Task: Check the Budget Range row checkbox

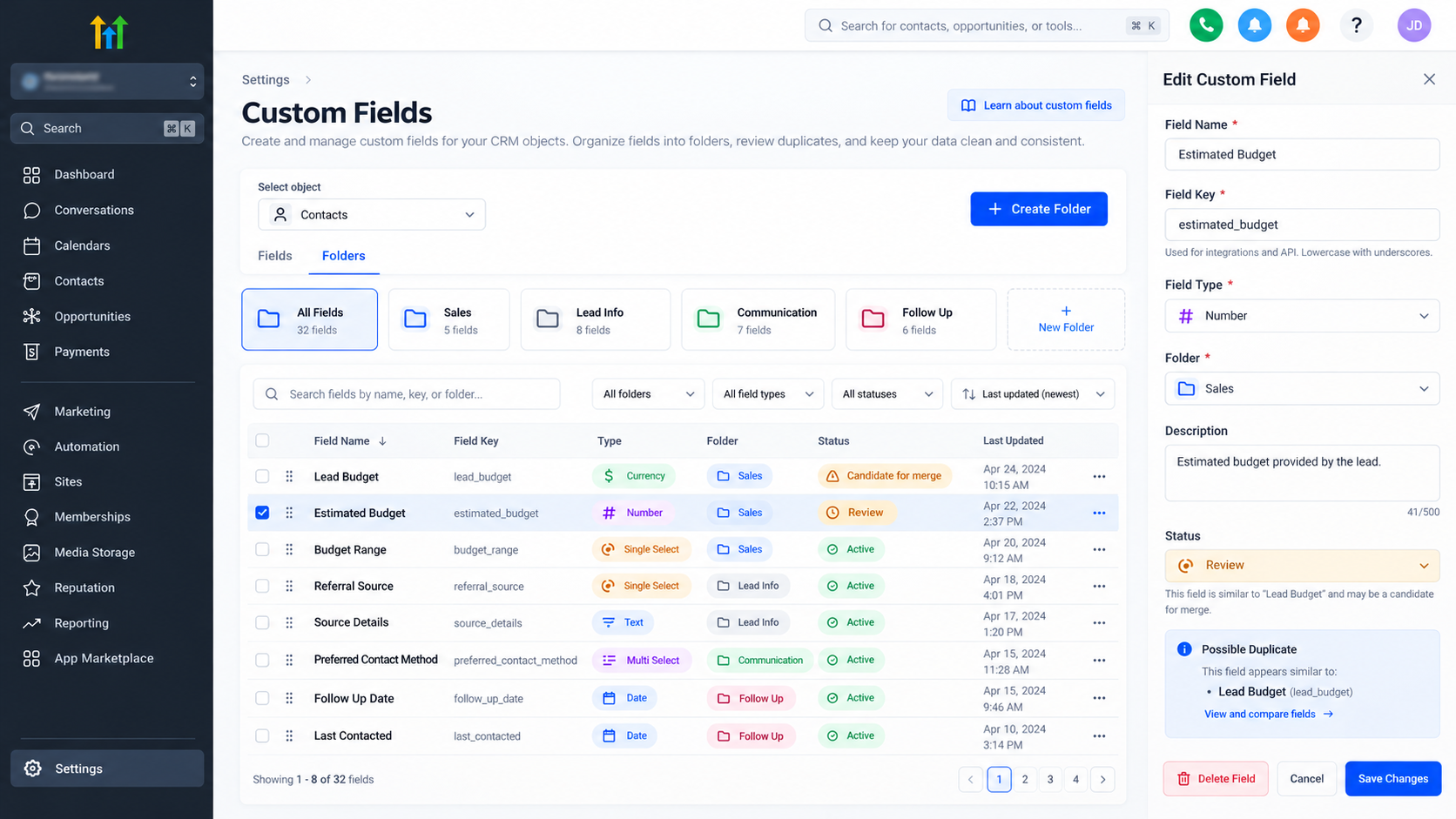Action: point(262,549)
